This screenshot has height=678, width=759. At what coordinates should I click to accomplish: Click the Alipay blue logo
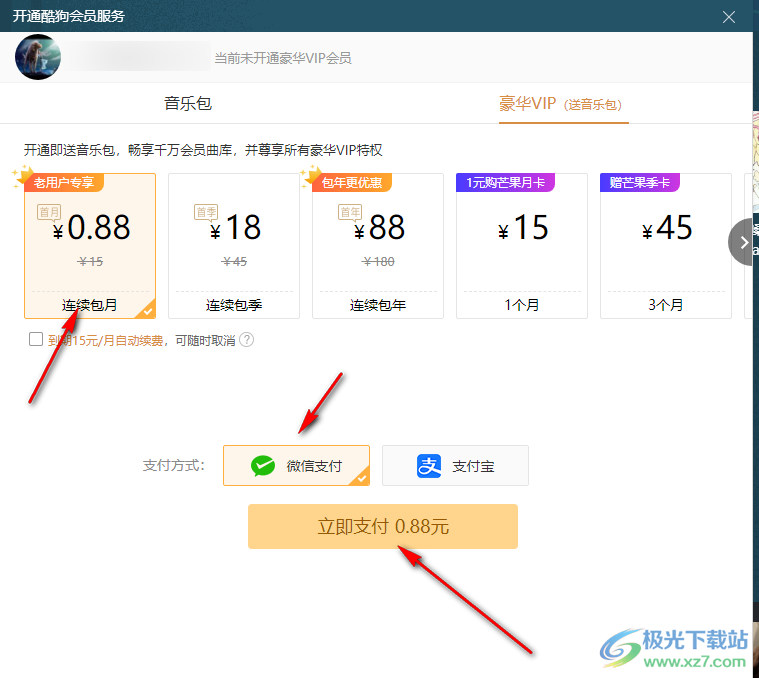[429, 466]
